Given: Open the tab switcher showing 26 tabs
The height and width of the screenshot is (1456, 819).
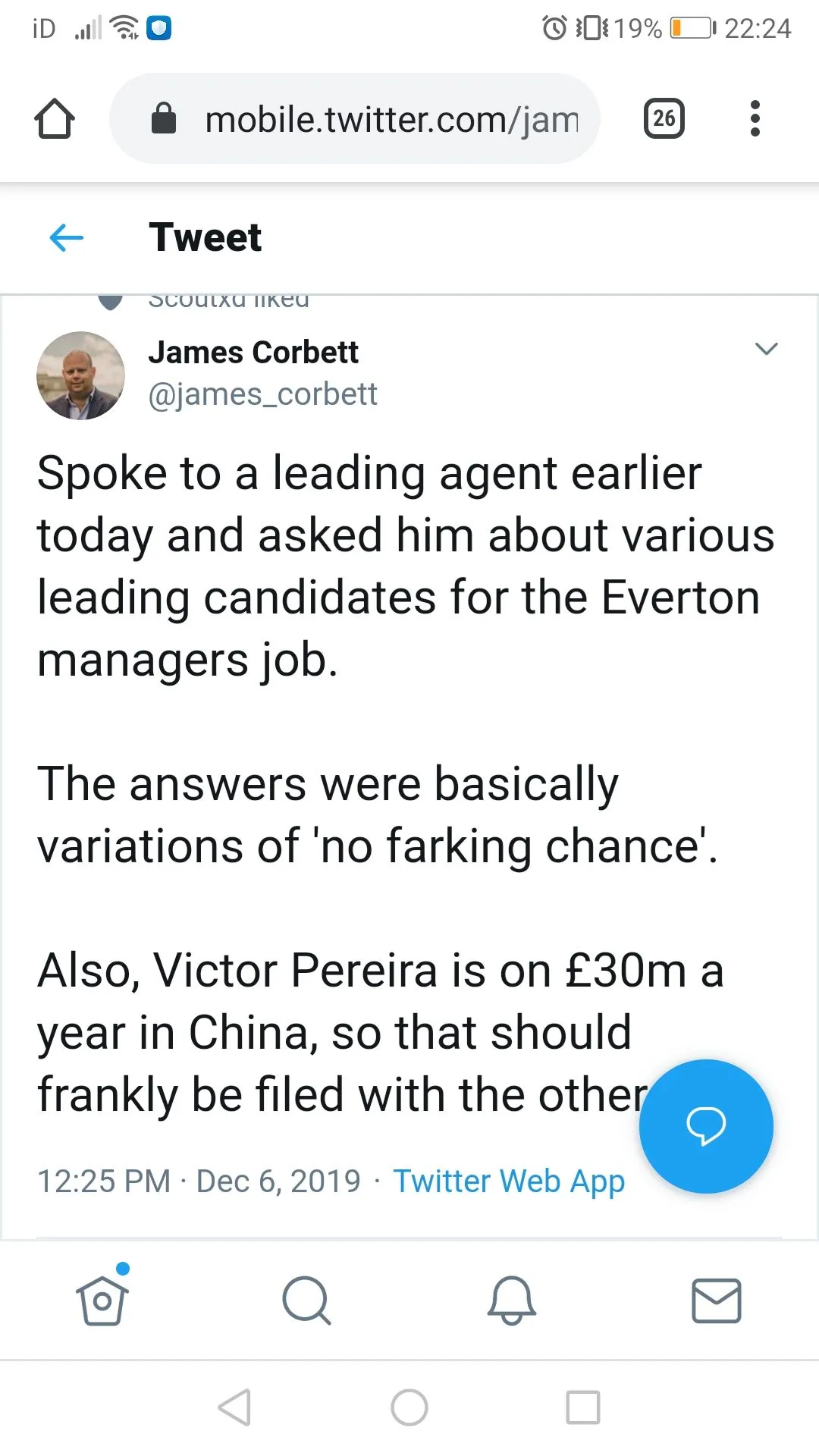Looking at the screenshot, I should coord(664,119).
